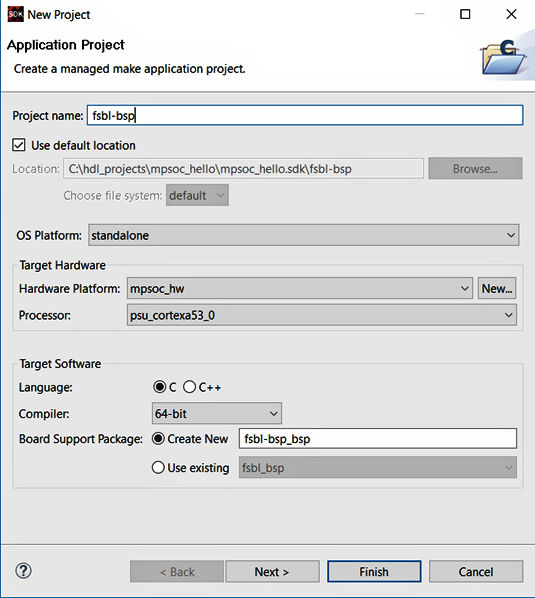Open the Choose file system default dropdown
Screen dimensions: 535x598
tap(197, 195)
